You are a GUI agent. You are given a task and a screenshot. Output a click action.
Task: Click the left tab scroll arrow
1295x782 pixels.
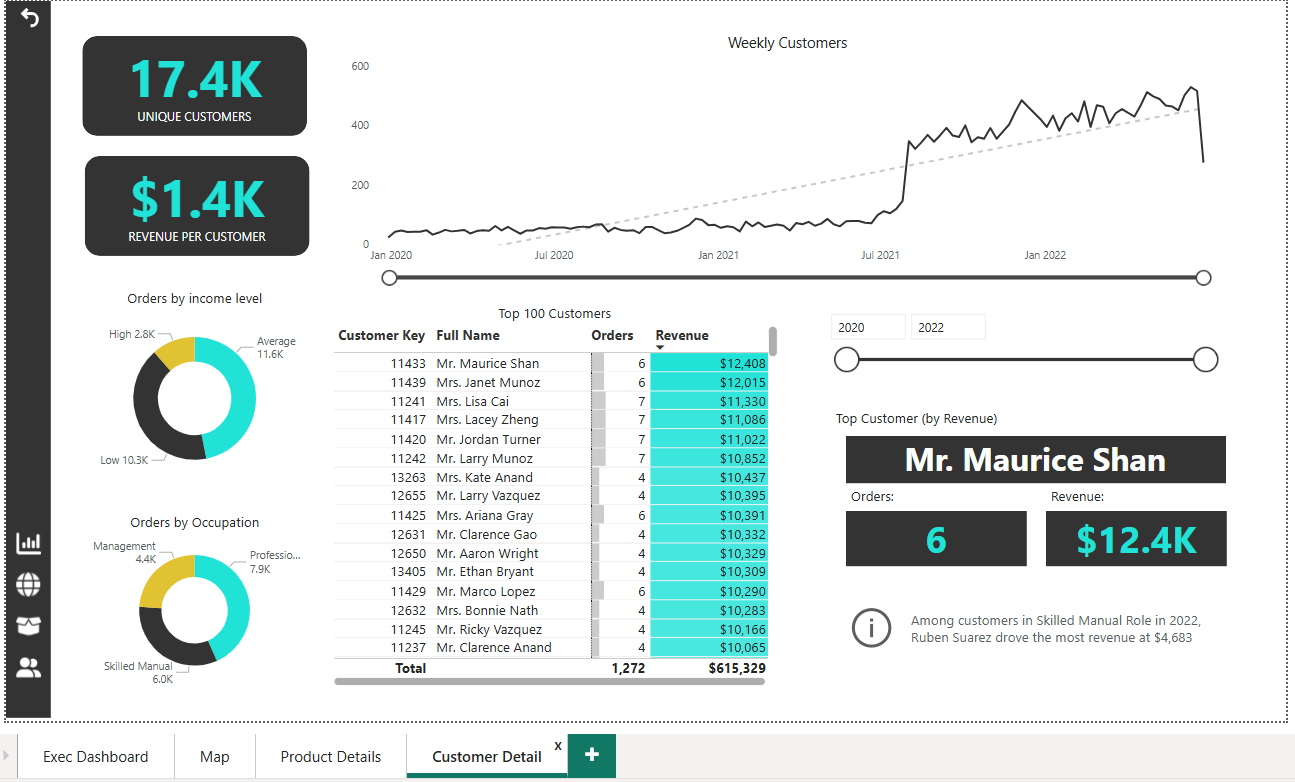point(7,756)
